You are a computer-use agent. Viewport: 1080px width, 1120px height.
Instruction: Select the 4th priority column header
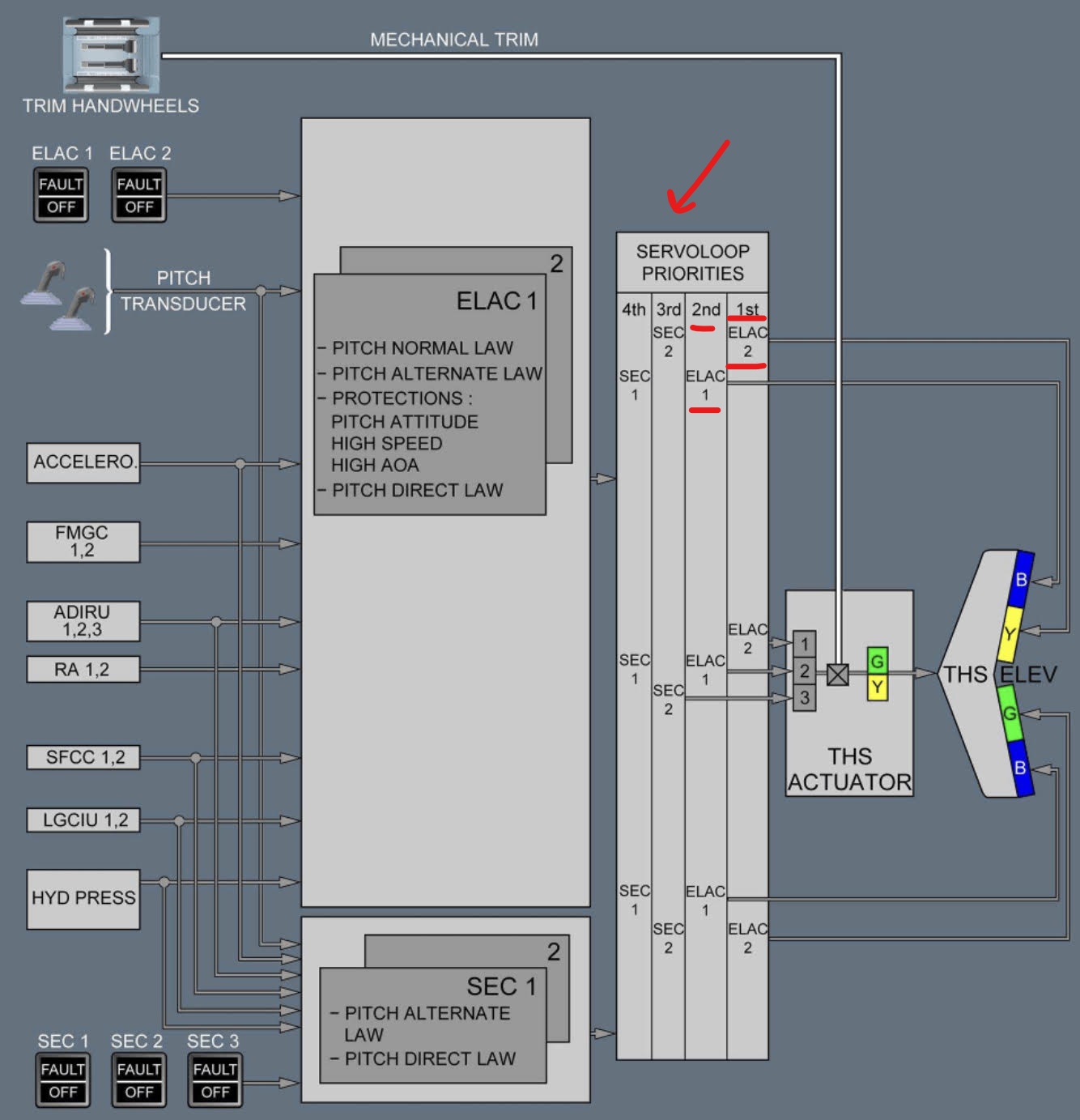point(634,309)
